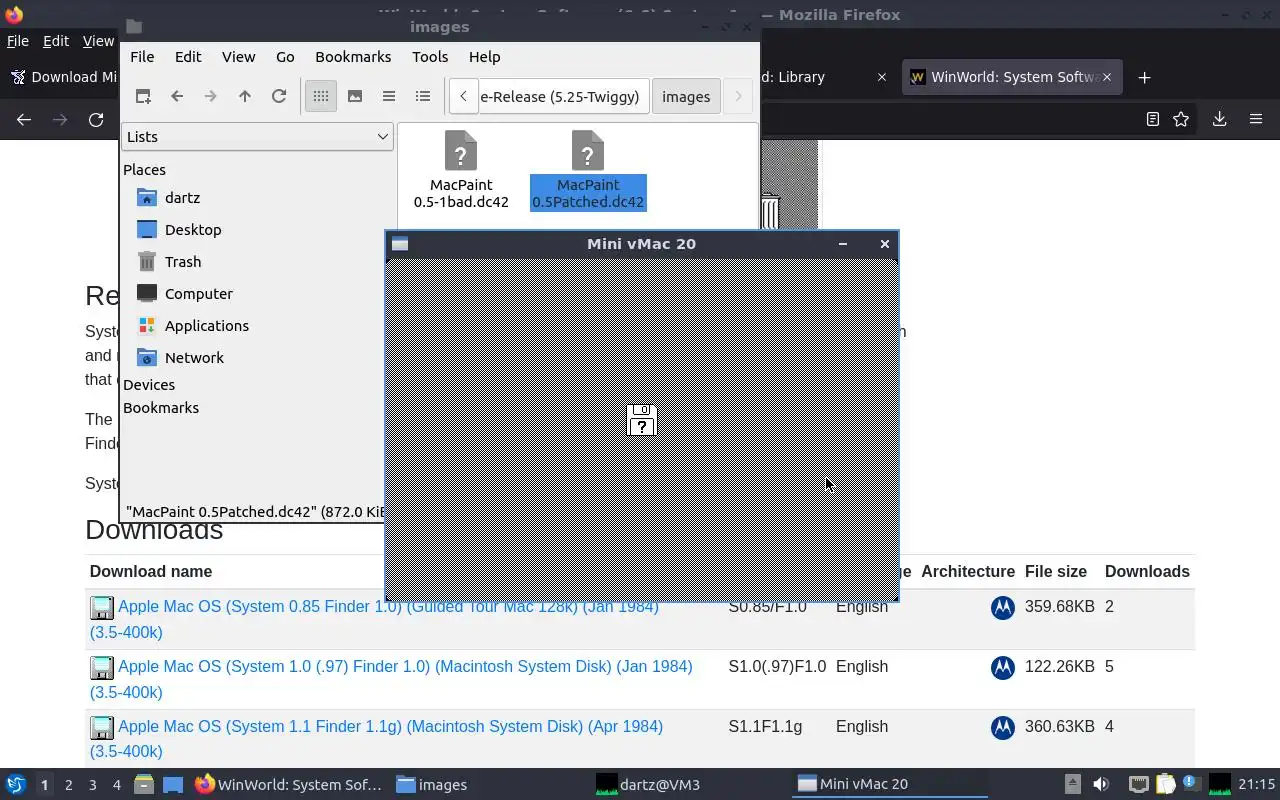Open the volume control in tray
Viewport: 1280px width, 800px height.
pyautogui.click(x=1101, y=785)
